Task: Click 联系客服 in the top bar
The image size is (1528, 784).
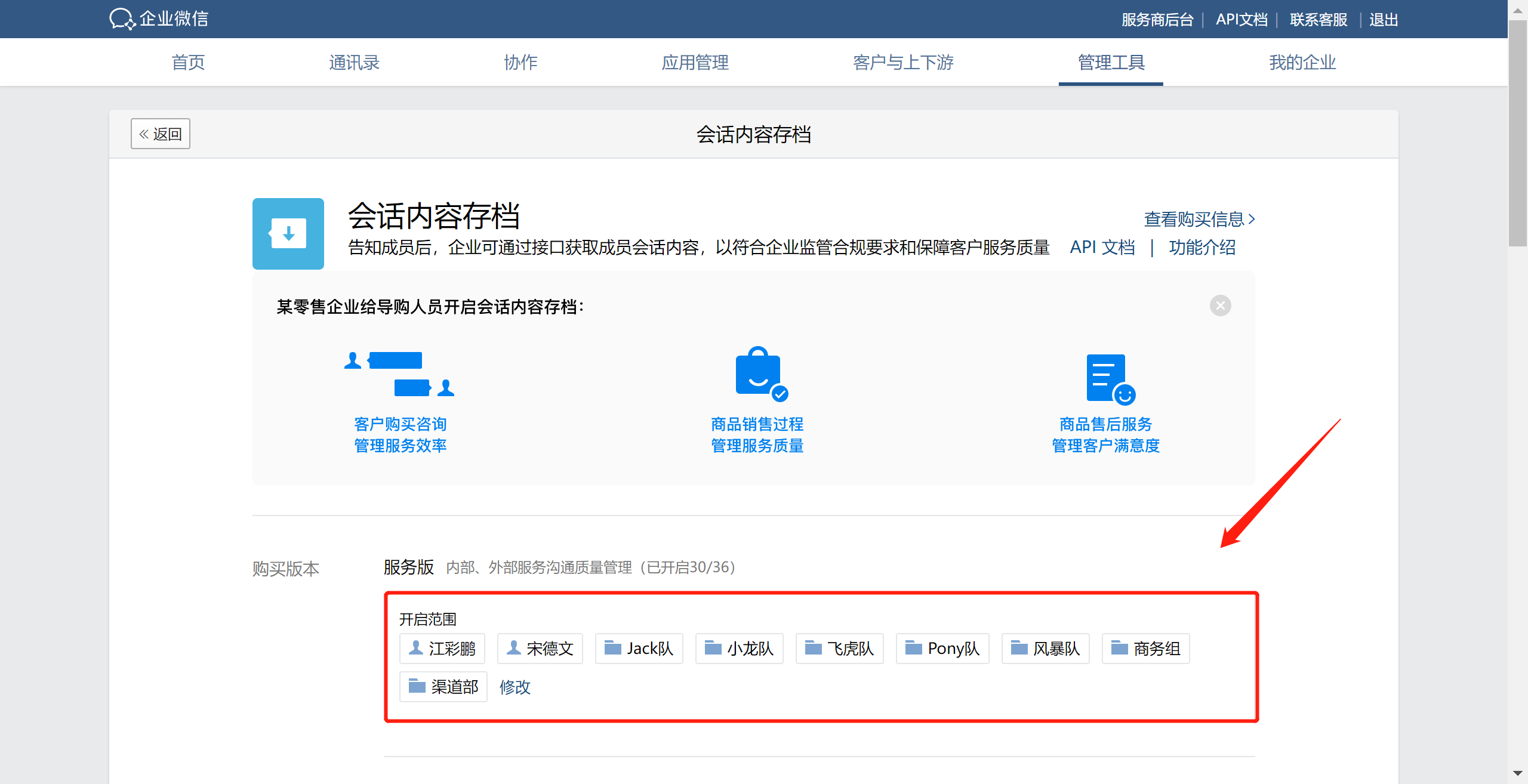Action: pyautogui.click(x=1318, y=20)
